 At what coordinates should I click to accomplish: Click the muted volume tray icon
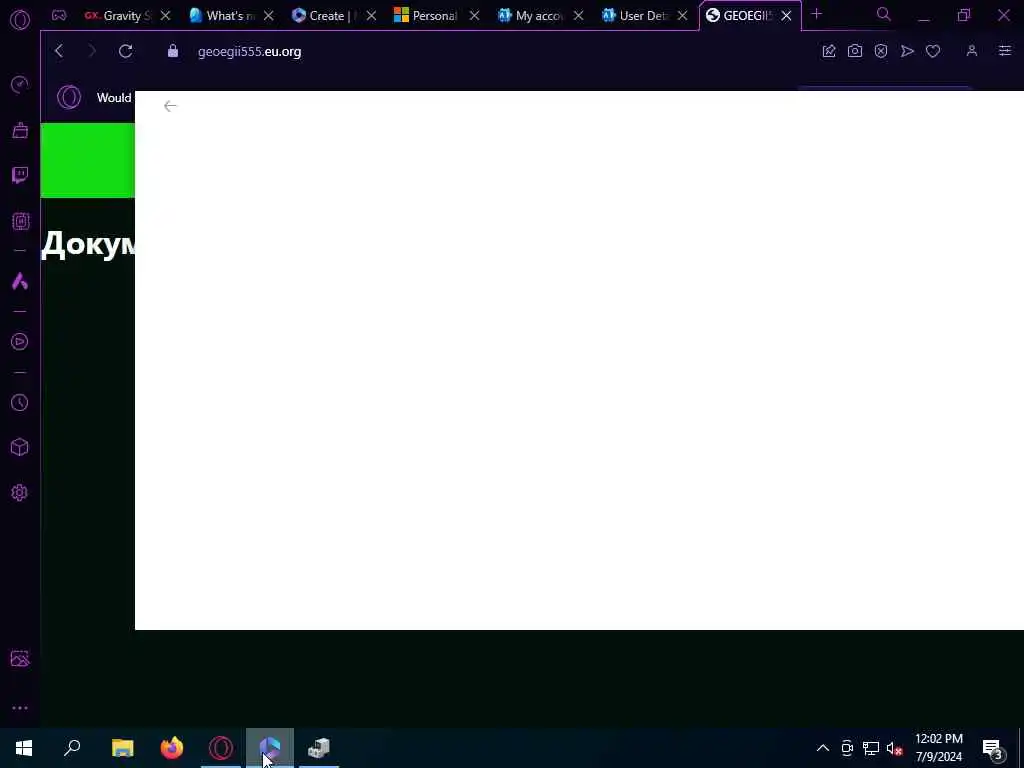[x=894, y=748]
